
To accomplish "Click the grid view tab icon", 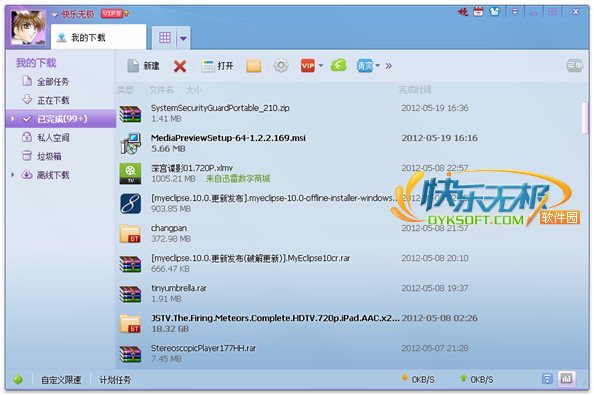I will pyautogui.click(x=165, y=37).
